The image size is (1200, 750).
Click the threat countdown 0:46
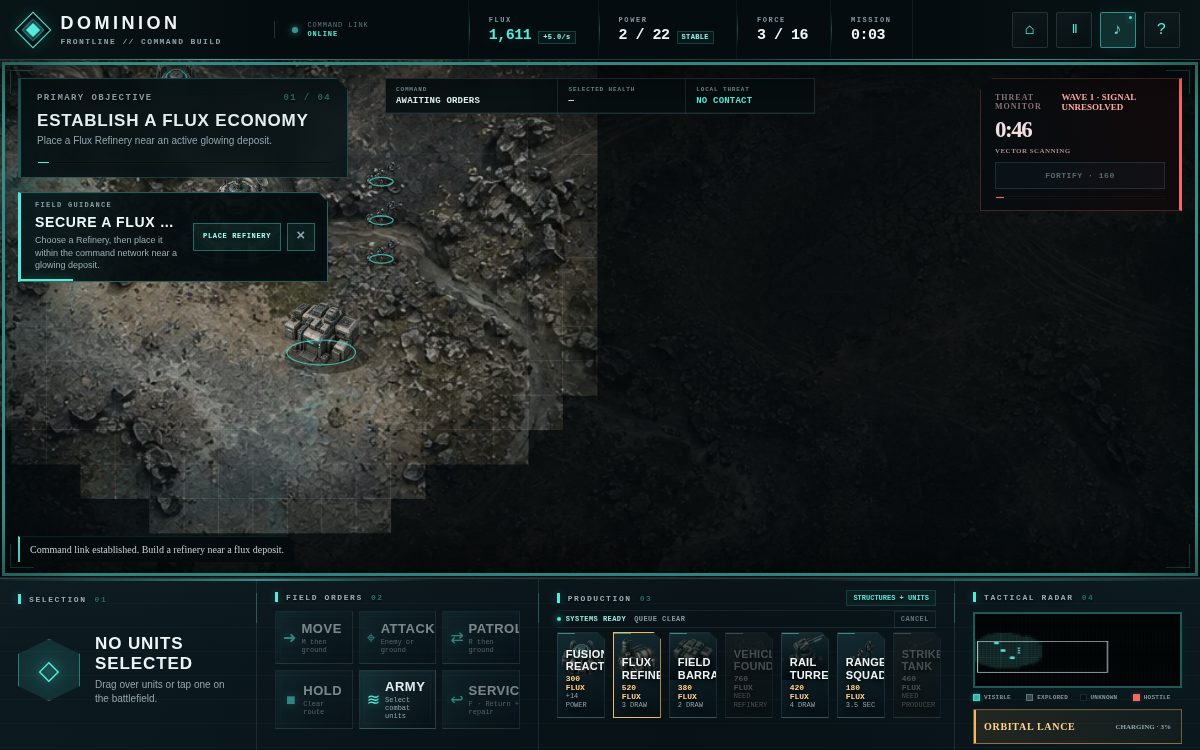pos(1013,130)
